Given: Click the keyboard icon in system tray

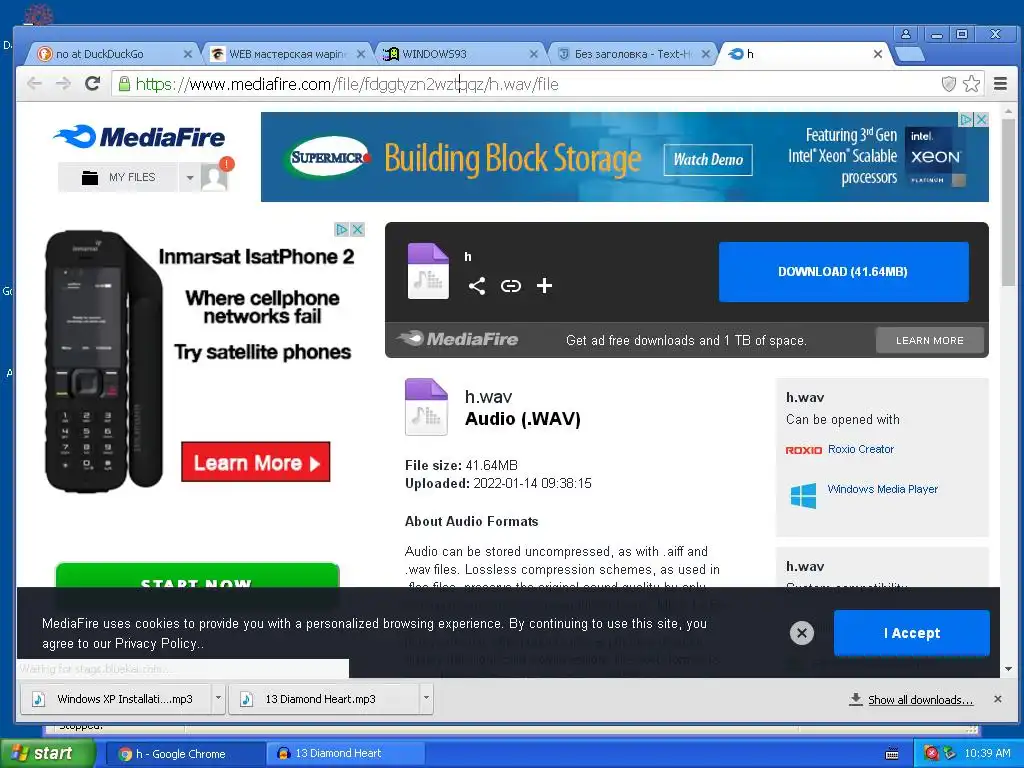Looking at the screenshot, I should [891, 754].
